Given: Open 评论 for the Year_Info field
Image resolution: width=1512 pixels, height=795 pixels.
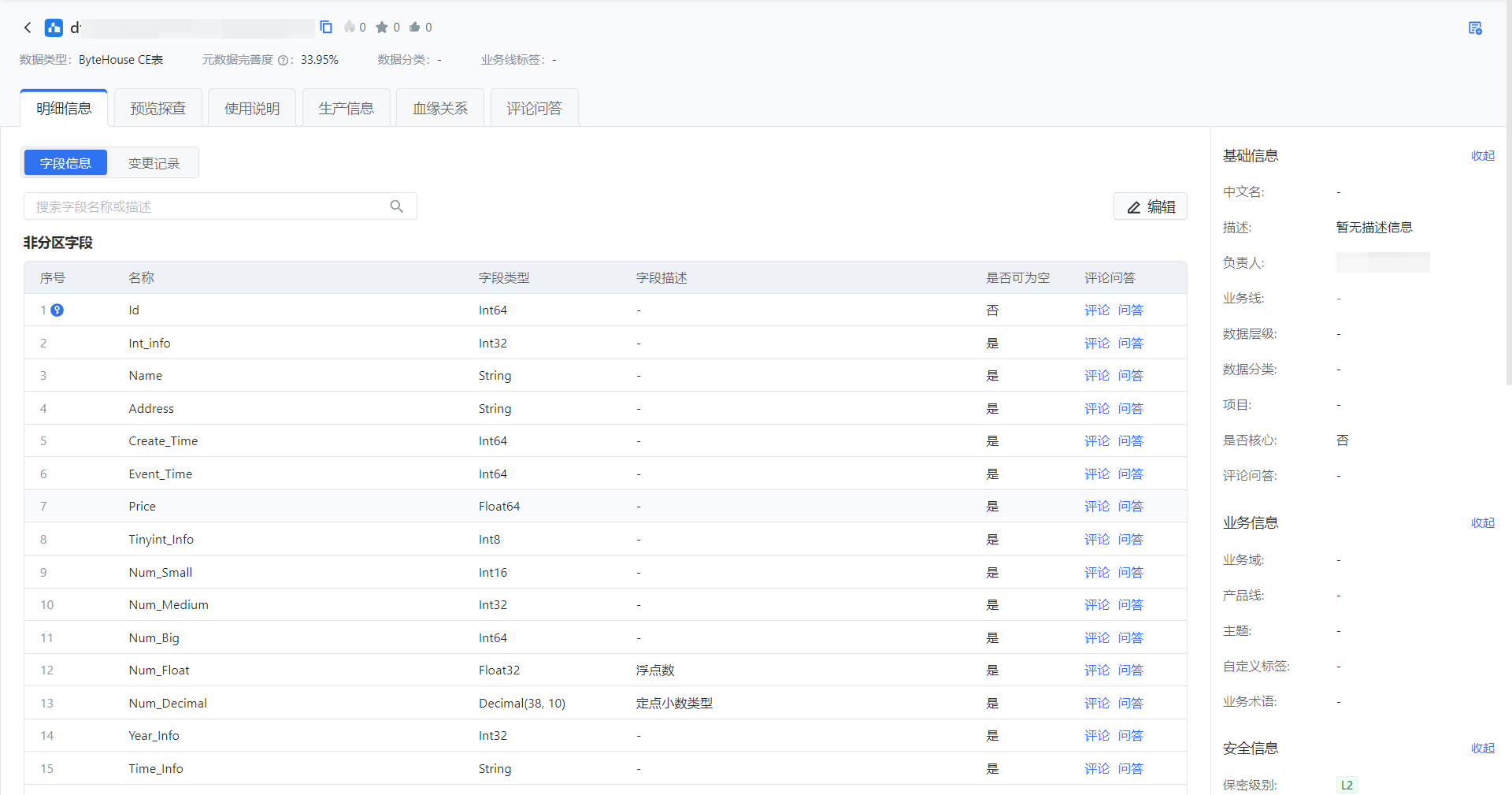Looking at the screenshot, I should [1097, 736].
